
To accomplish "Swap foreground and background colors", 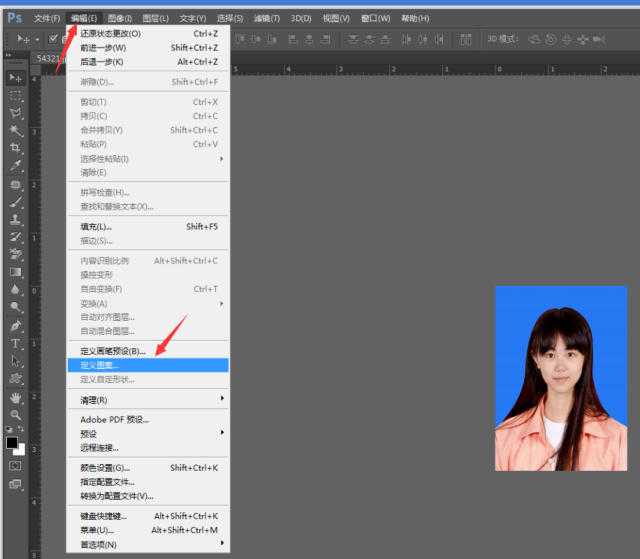I will (x=22, y=431).
